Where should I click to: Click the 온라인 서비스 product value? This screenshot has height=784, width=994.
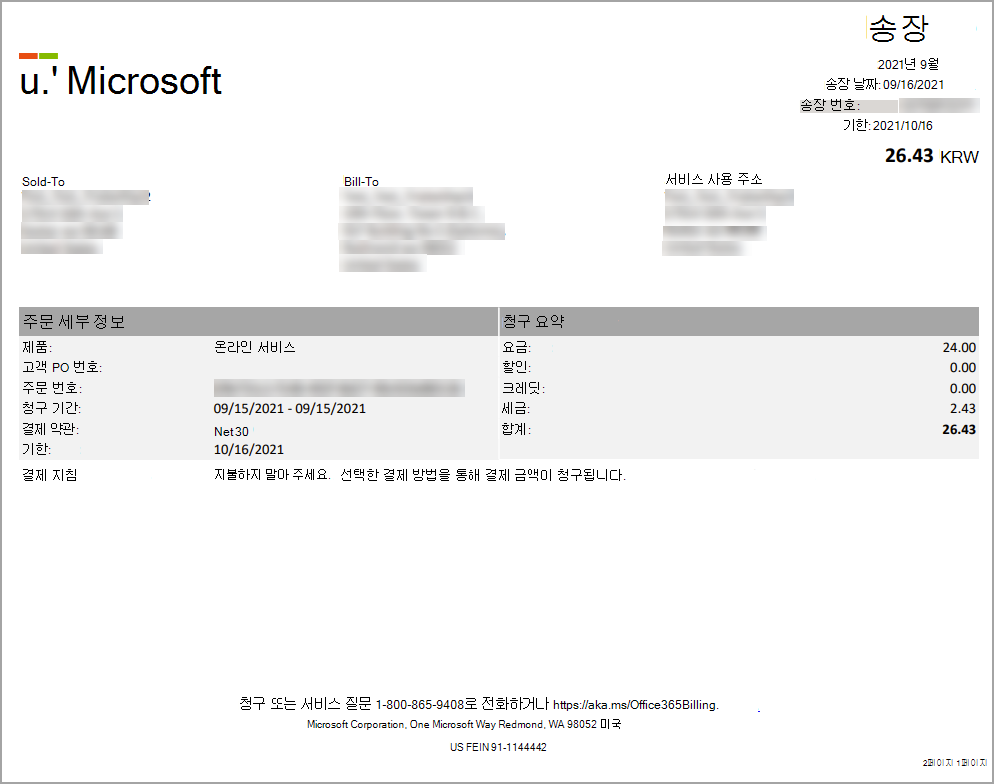click(x=254, y=347)
